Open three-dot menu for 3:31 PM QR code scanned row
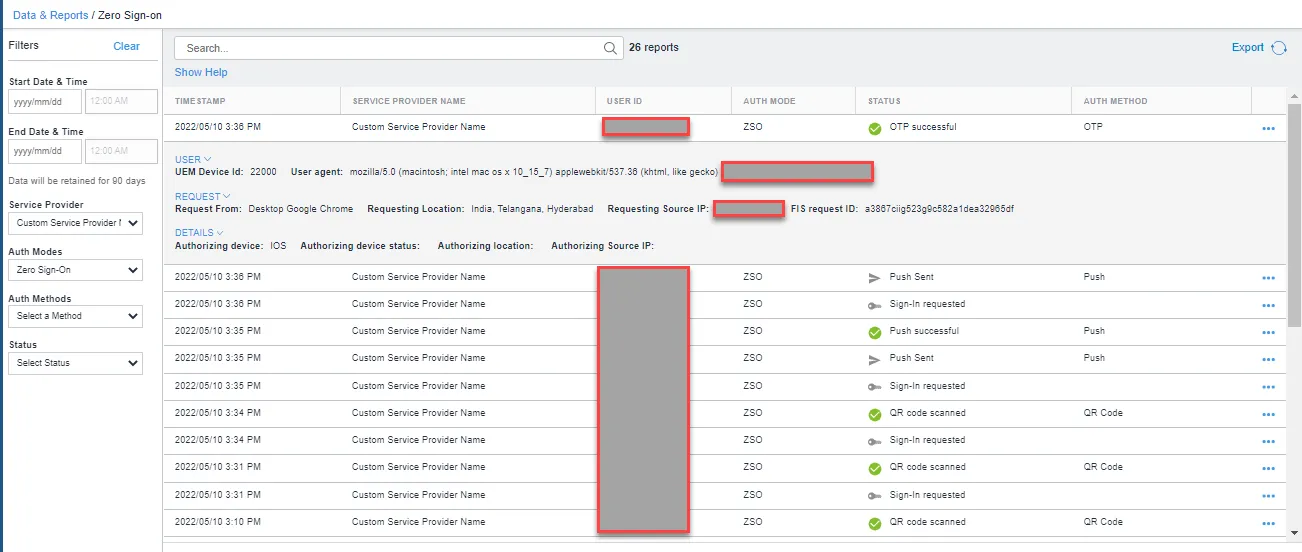This screenshot has height=552, width=1302. pyautogui.click(x=1269, y=469)
